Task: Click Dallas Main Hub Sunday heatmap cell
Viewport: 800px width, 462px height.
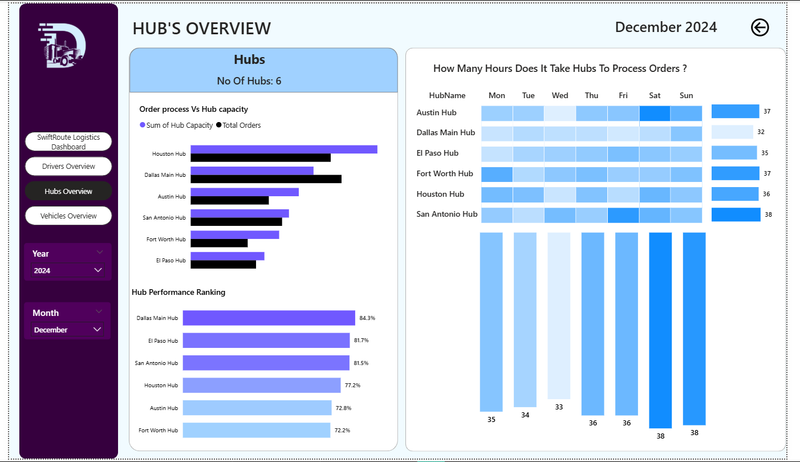Action: tap(686, 134)
